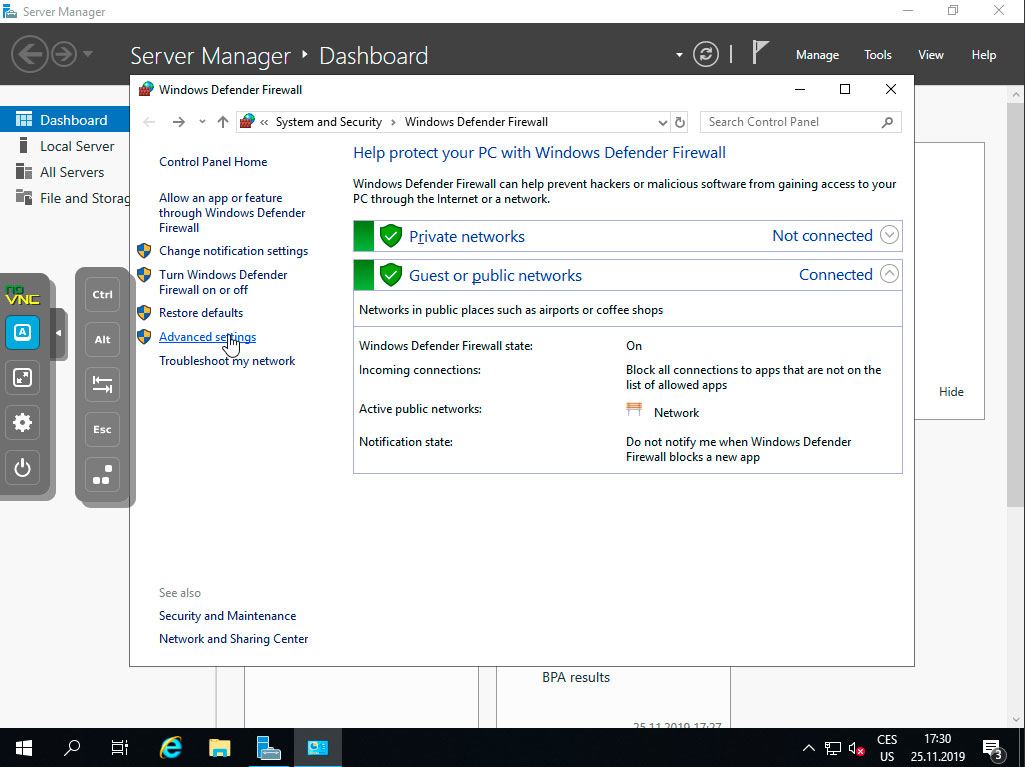This screenshot has width=1025, height=767.
Task: Send Tab key from noVNC extra keys
Action: (x=101, y=384)
